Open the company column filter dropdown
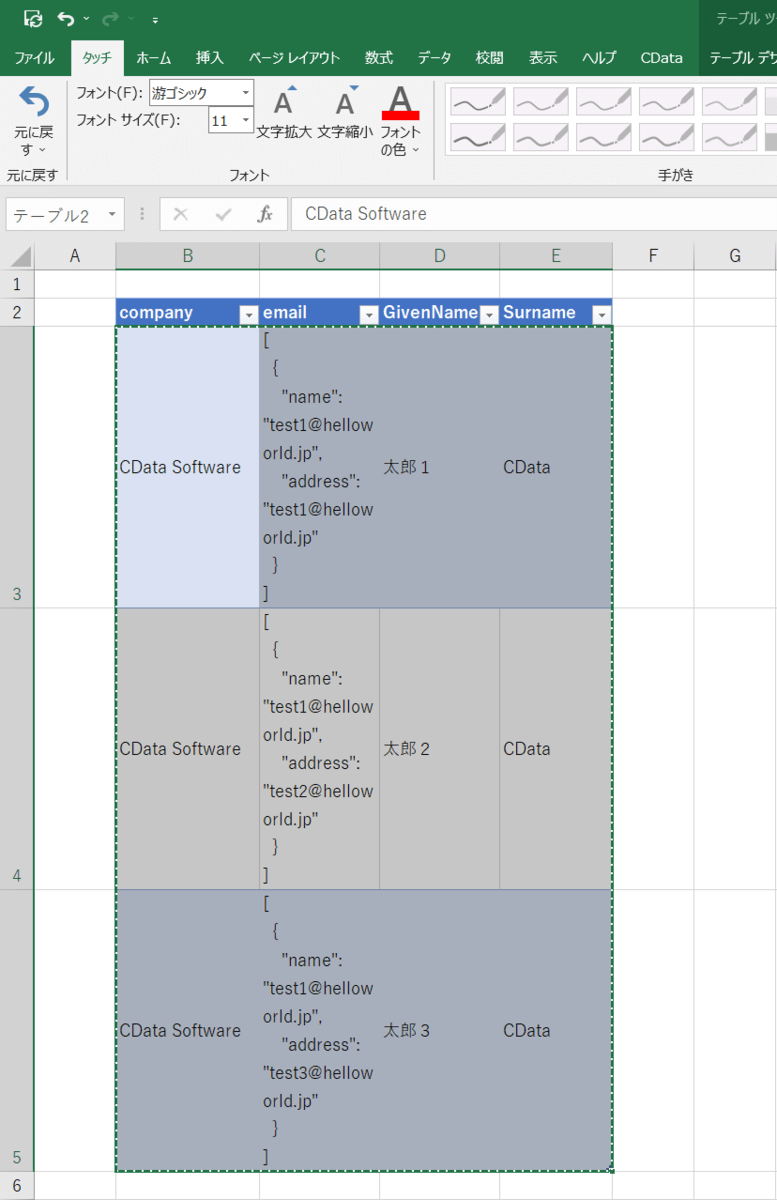The width and height of the screenshot is (777, 1200). coord(249,315)
